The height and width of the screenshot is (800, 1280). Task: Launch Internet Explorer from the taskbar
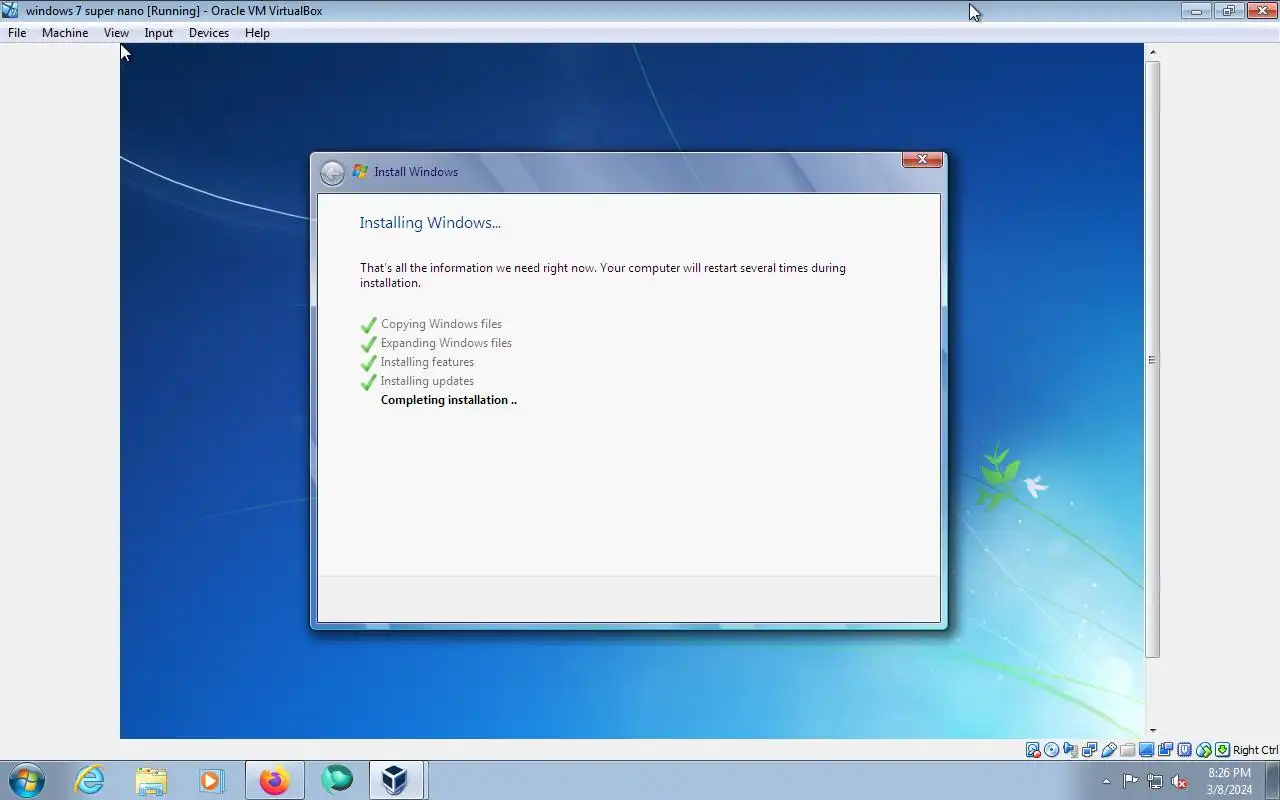[90, 780]
